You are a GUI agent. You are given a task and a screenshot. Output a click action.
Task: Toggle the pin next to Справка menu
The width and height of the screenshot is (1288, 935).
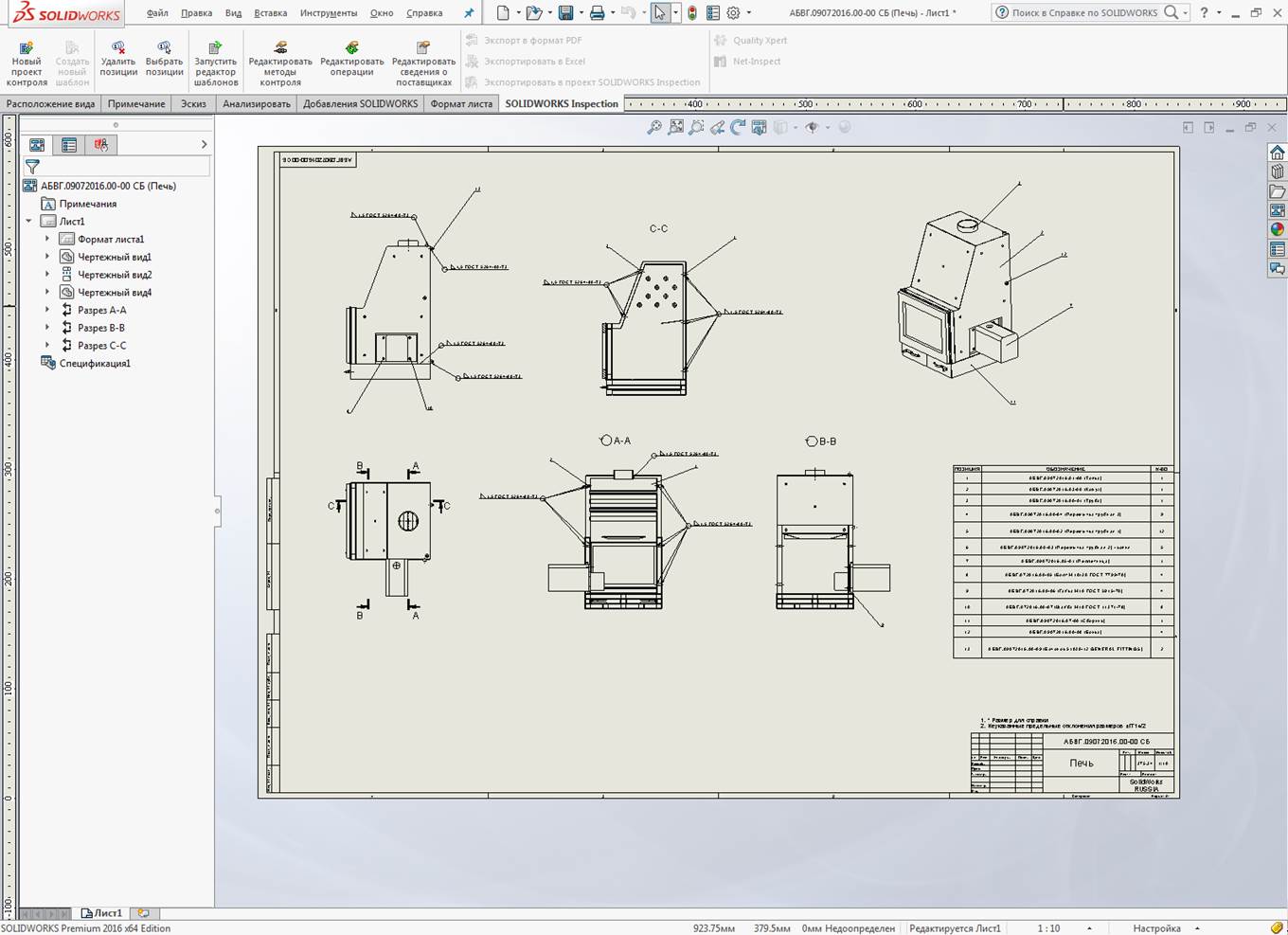[x=469, y=13]
